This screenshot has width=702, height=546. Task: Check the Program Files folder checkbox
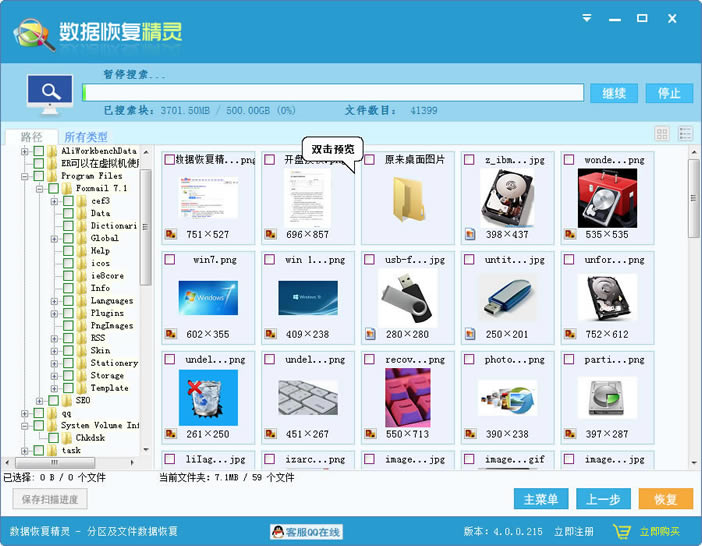(39, 176)
